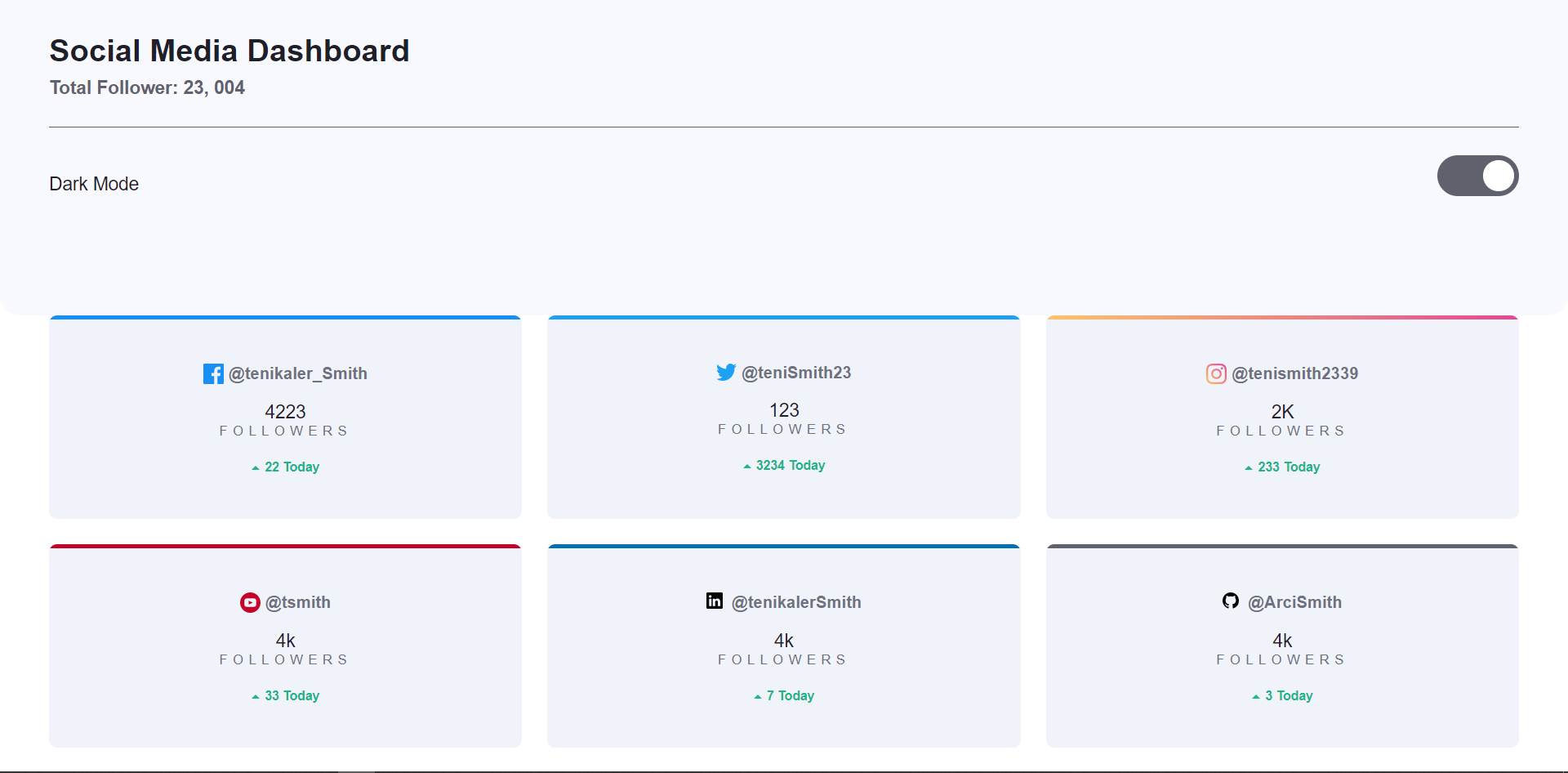Click the Instagram camera icon
Image resolution: width=1568 pixels, height=773 pixels.
click(x=1216, y=373)
